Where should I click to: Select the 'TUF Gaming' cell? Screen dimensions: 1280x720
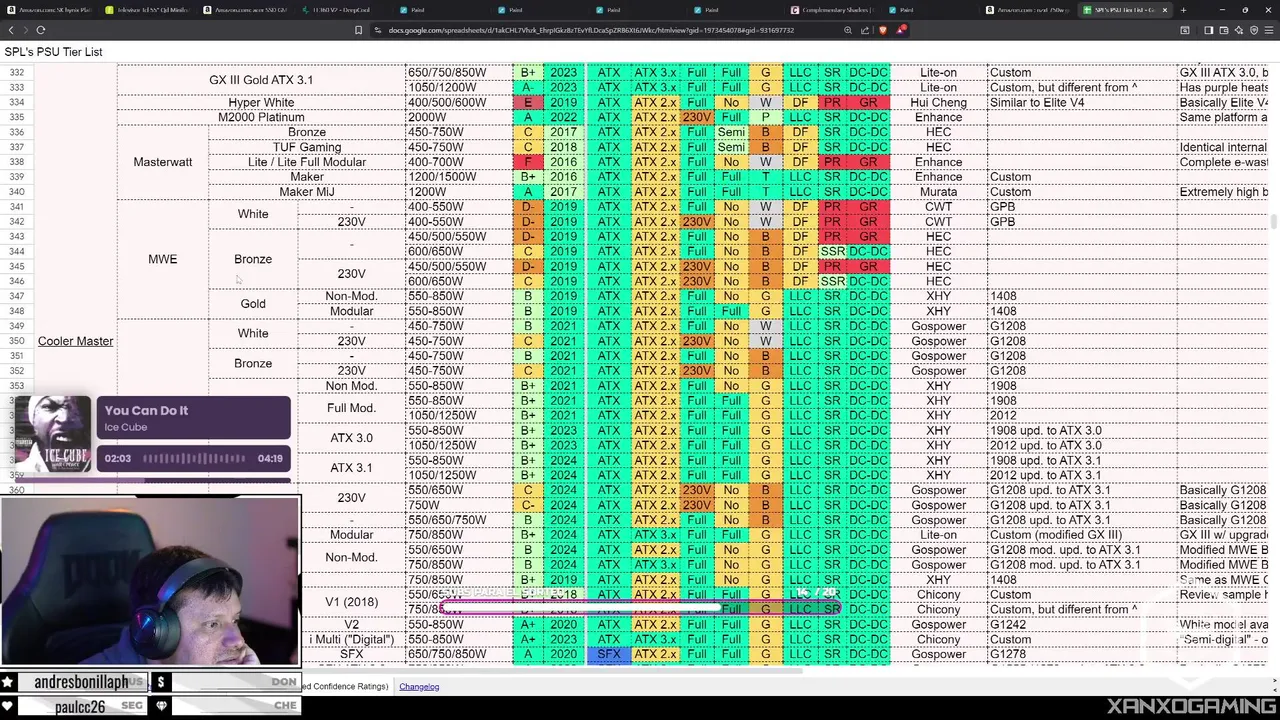coord(307,147)
